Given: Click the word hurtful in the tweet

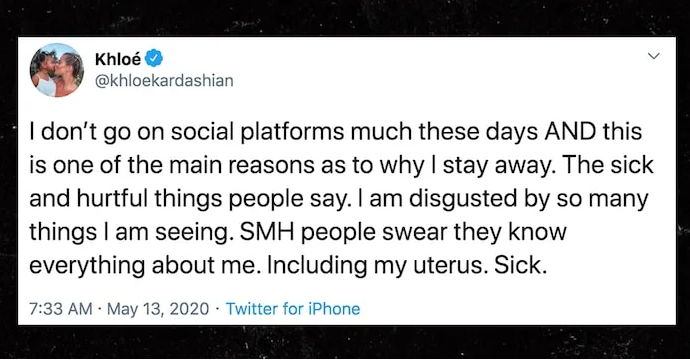Looking at the screenshot, I should 113,198.
